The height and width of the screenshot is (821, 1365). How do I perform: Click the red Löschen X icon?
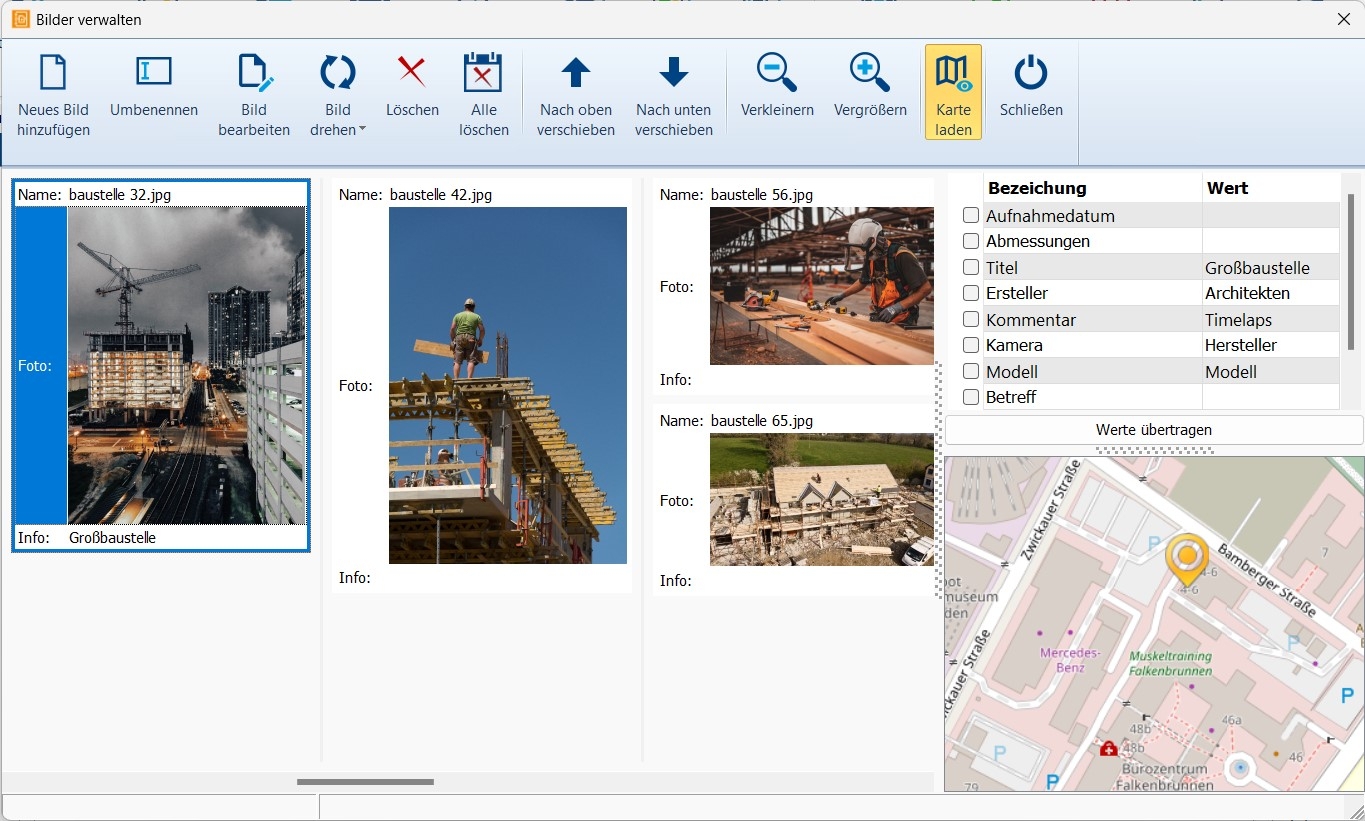point(412,73)
